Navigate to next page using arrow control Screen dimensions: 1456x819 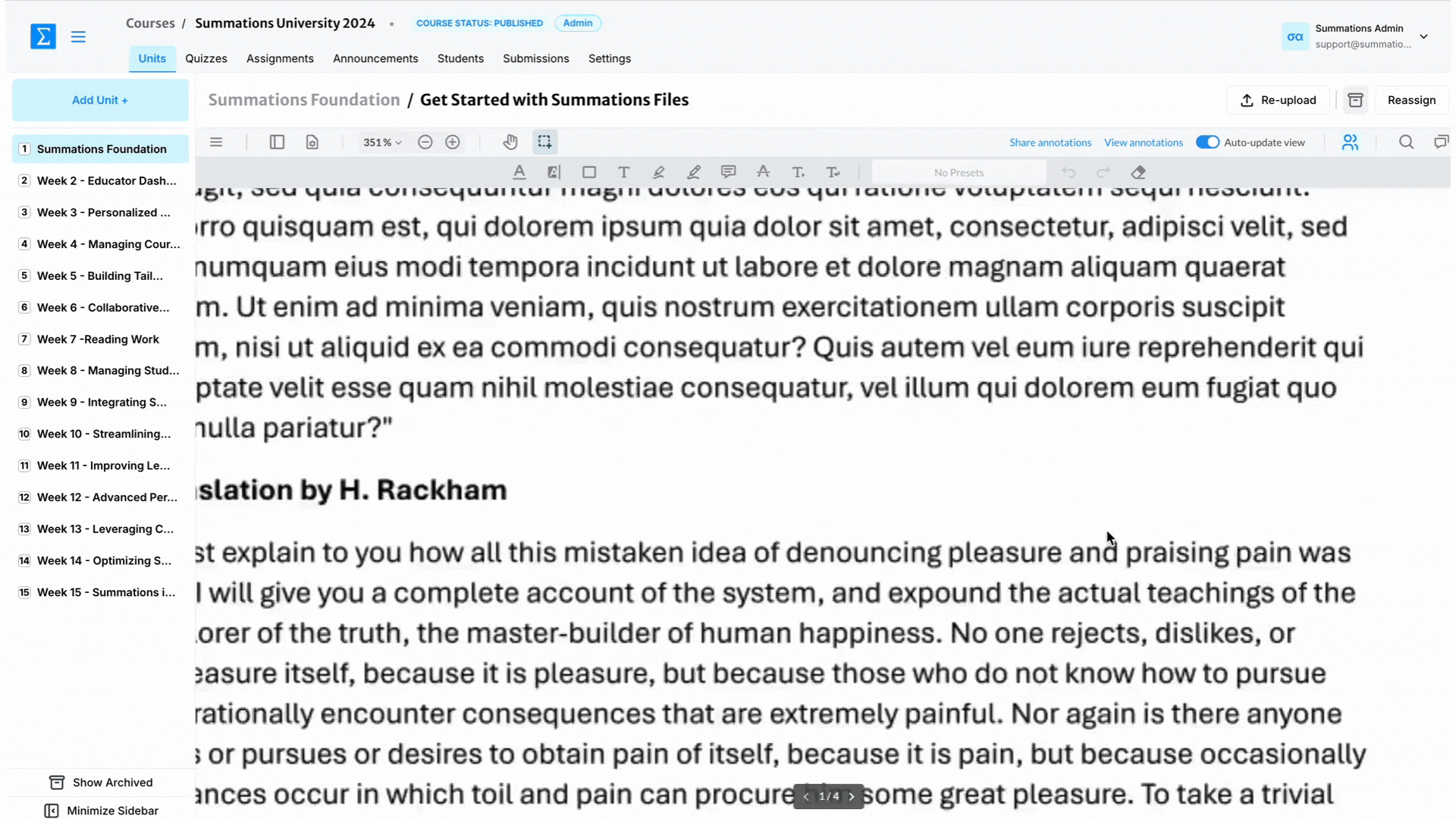852,796
